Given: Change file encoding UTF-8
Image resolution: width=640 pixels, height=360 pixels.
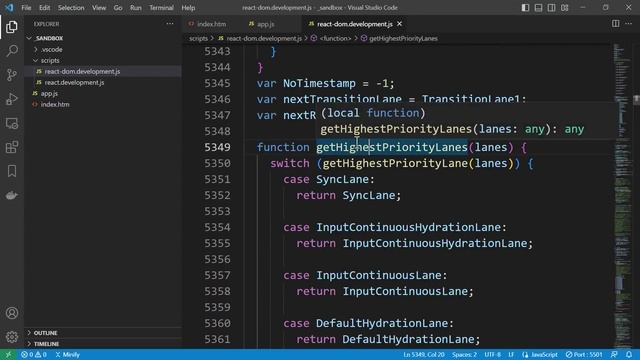Looking at the screenshot, I should pos(493,355).
